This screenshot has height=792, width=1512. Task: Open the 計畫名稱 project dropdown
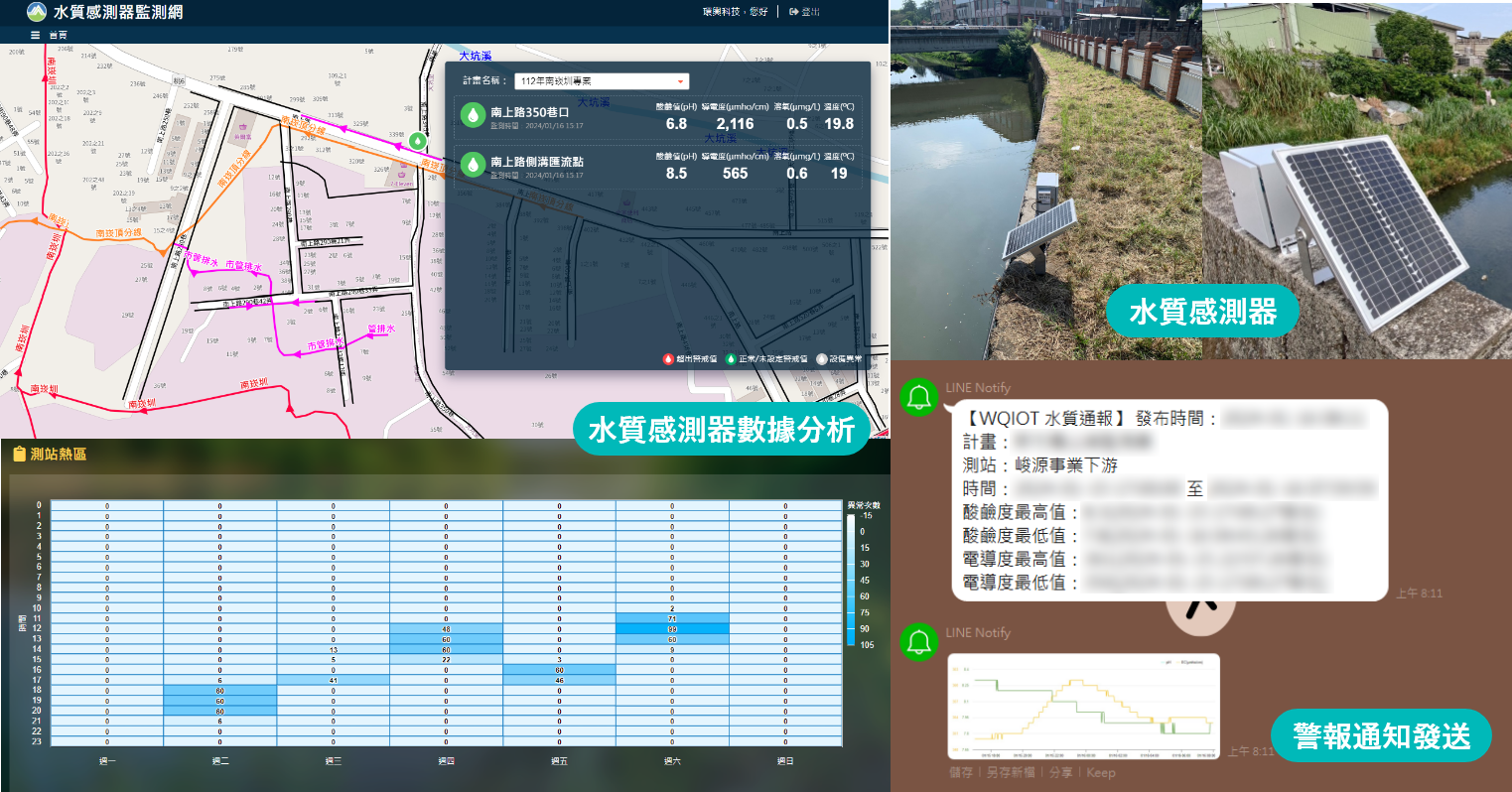tap(602, 81)
